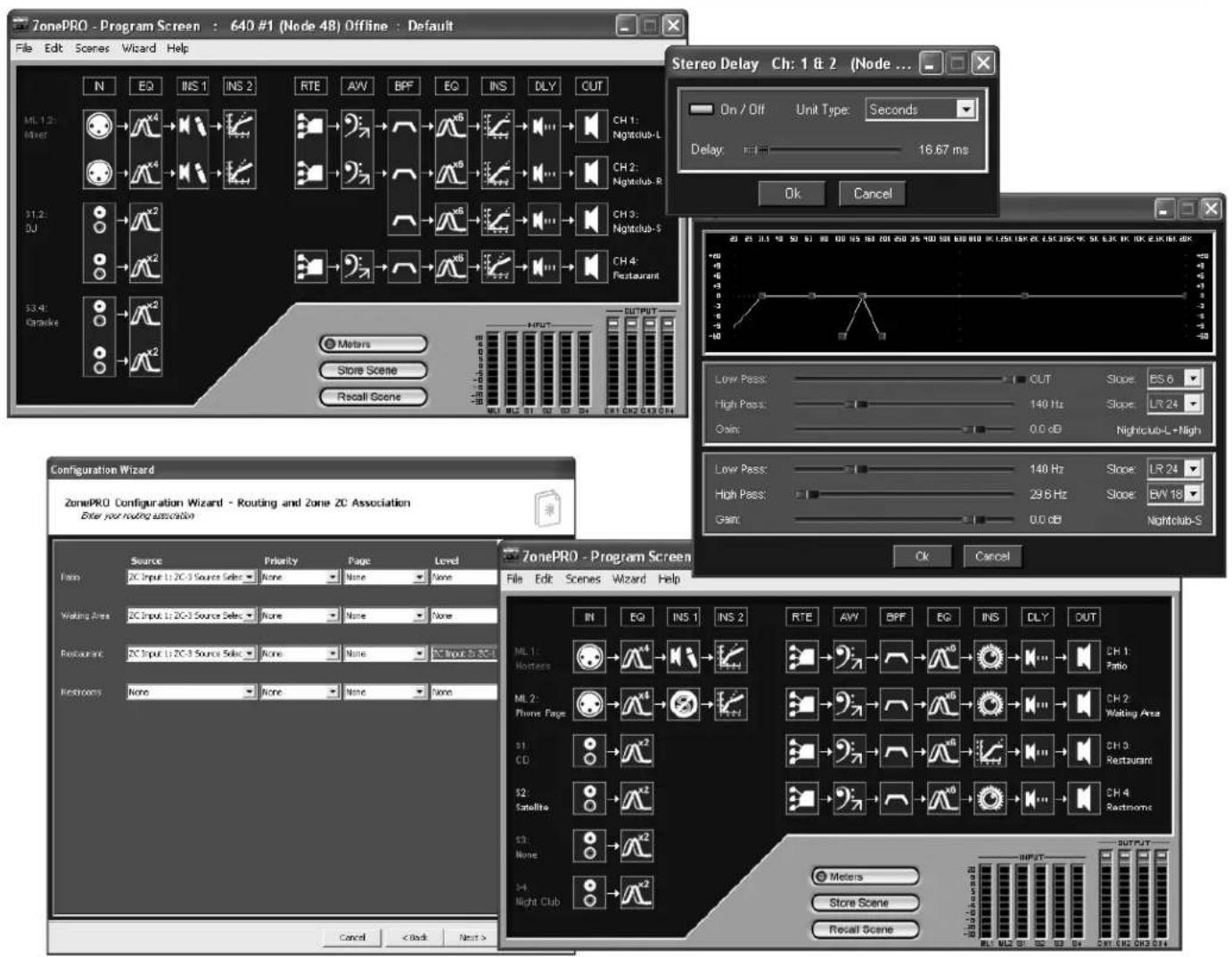
Task: Click Ok in the Stereo Delay dialog
Action: point(793,194)
